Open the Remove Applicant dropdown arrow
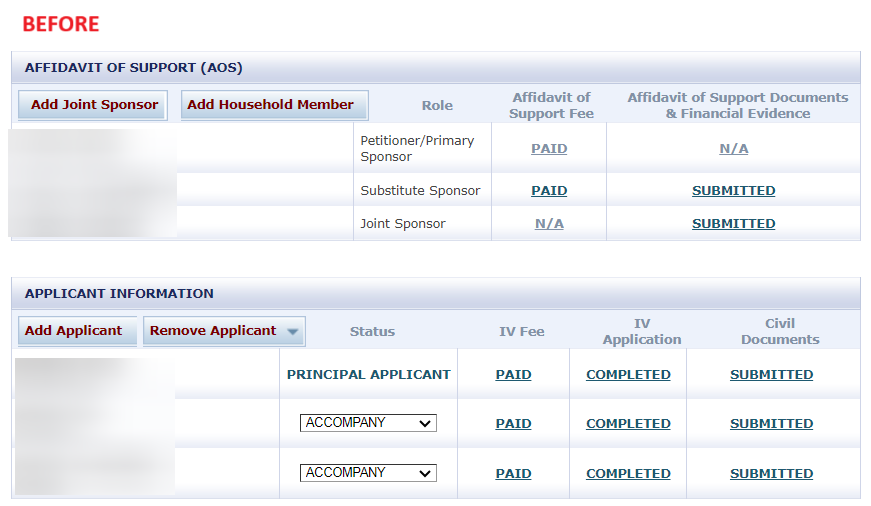871x506 pixels. point(293,332)
